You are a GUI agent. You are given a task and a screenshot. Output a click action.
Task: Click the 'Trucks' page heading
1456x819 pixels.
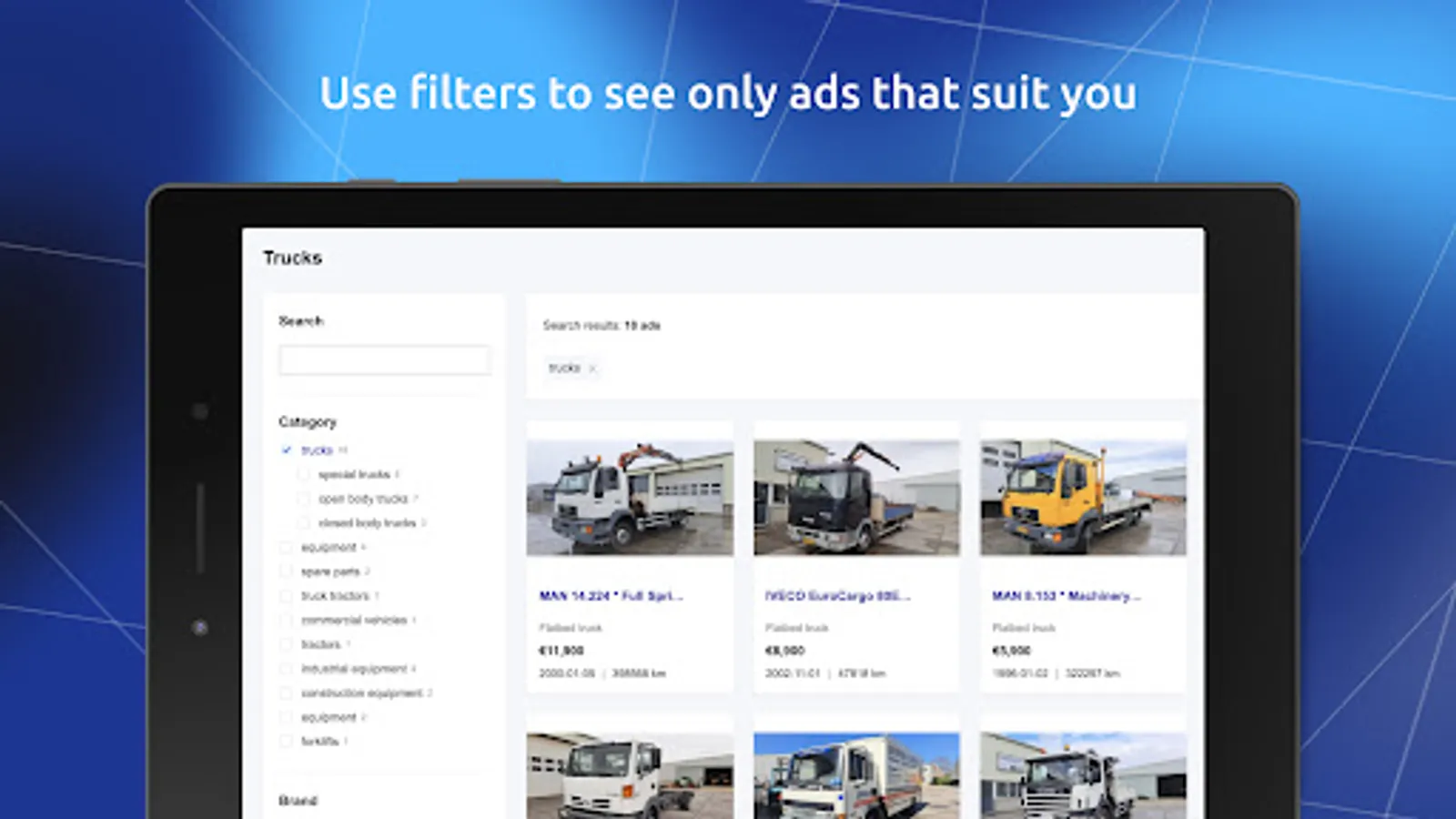pyautogui.click(x=293, y=258)
